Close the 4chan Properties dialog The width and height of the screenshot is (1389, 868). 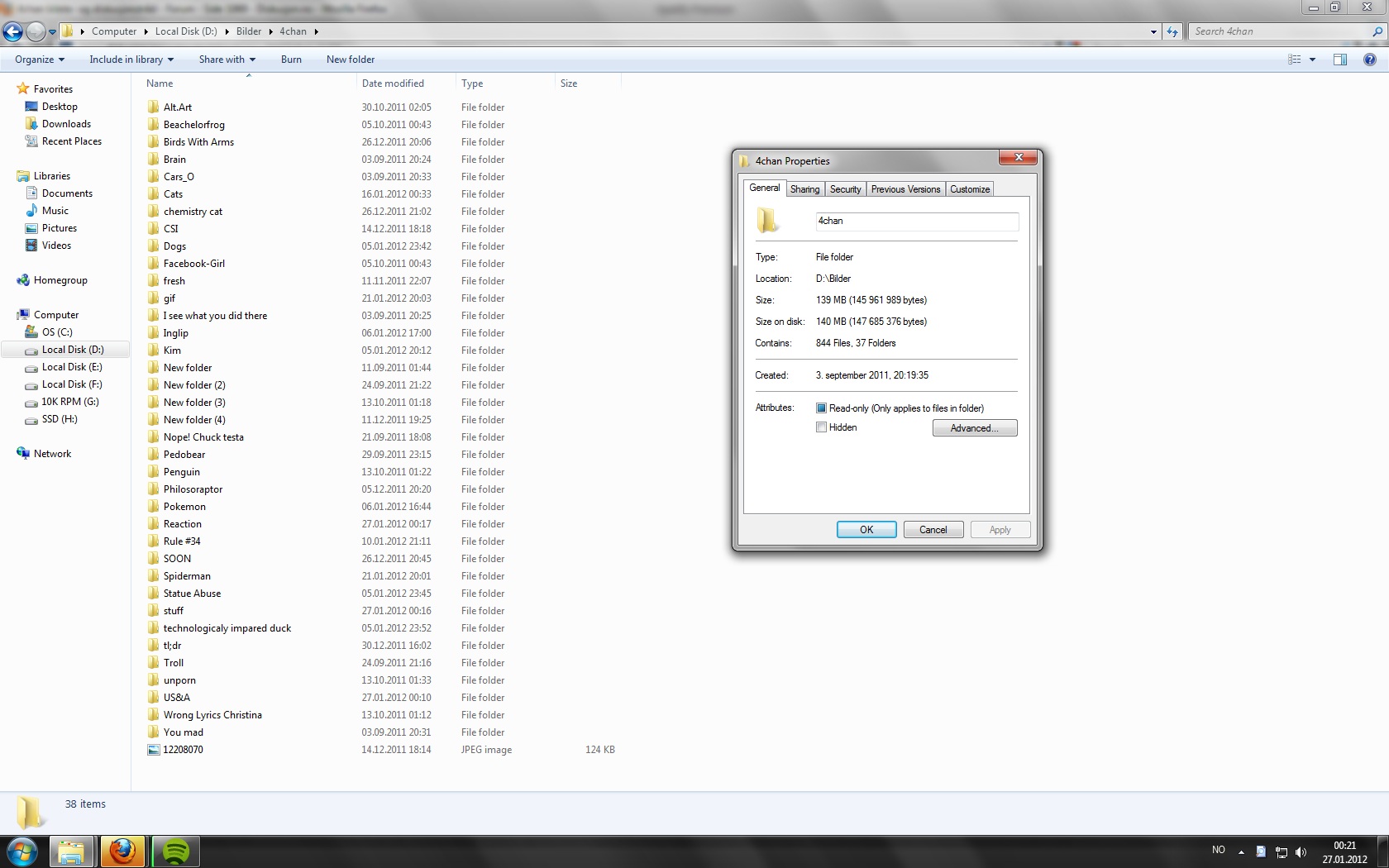[x=1019, y=158]
